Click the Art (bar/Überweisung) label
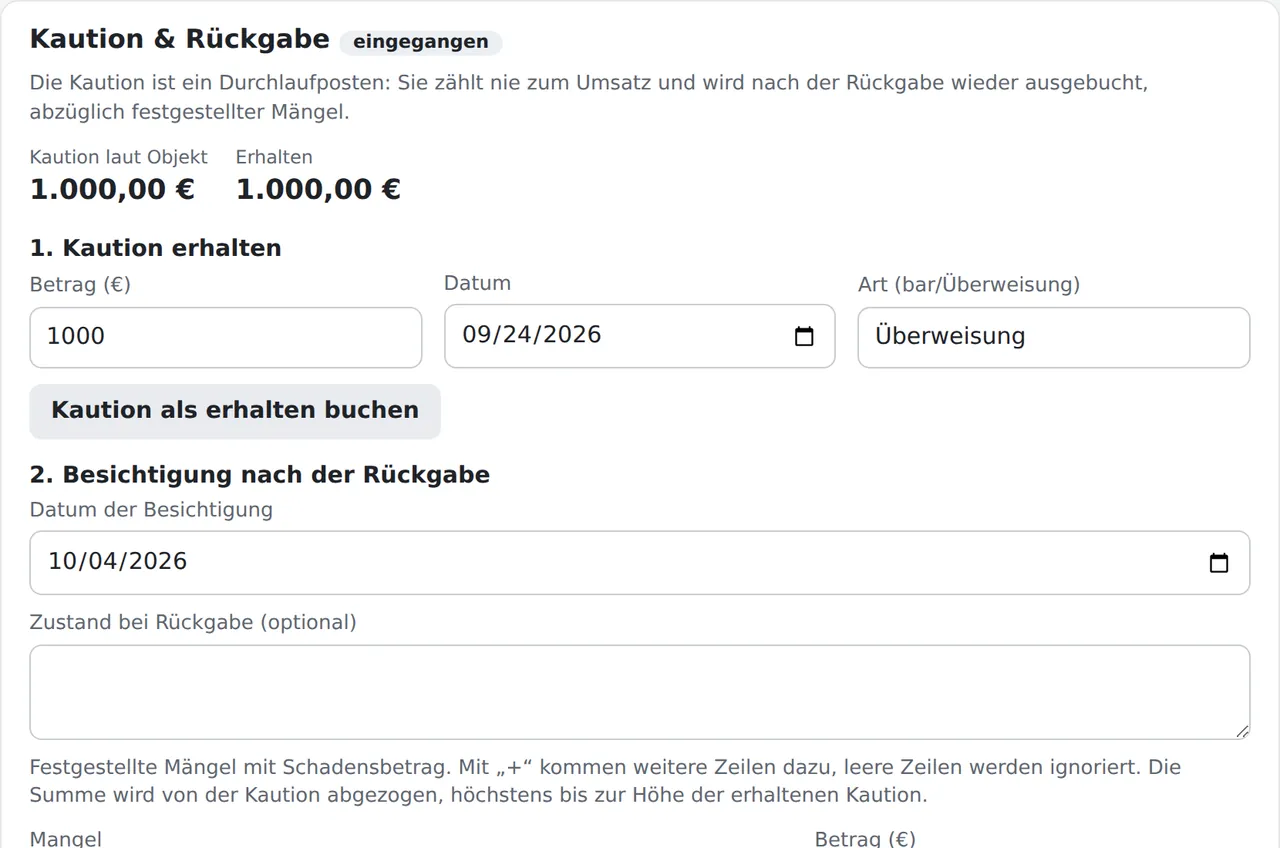Screen dimensions: 1280x848 (x=969, y=284)
